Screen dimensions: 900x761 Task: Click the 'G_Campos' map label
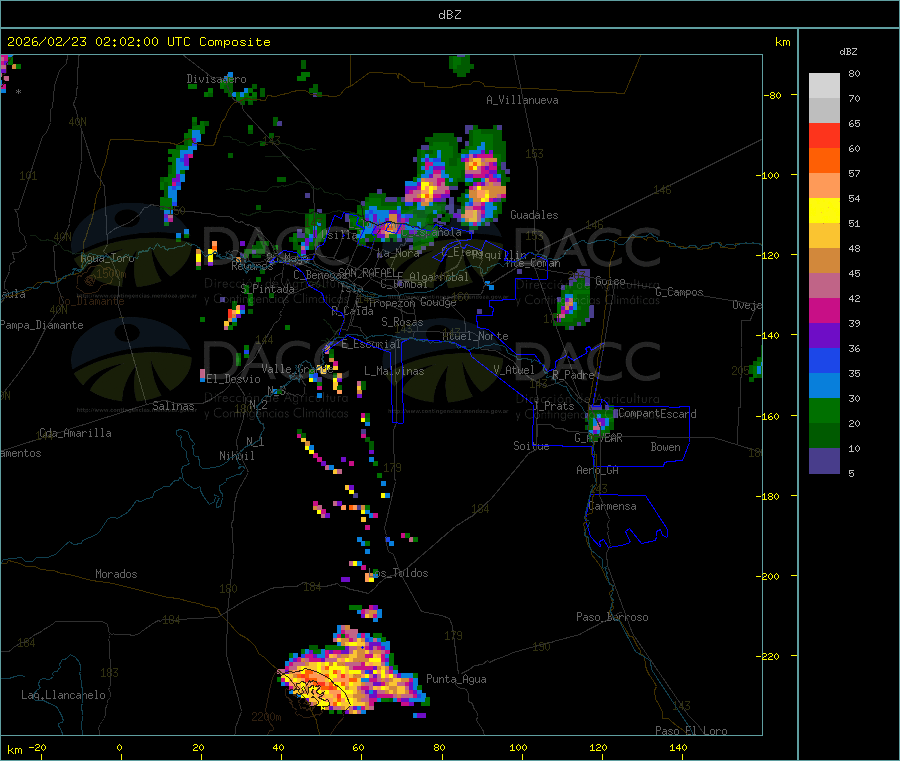click(x=679, y=292)
